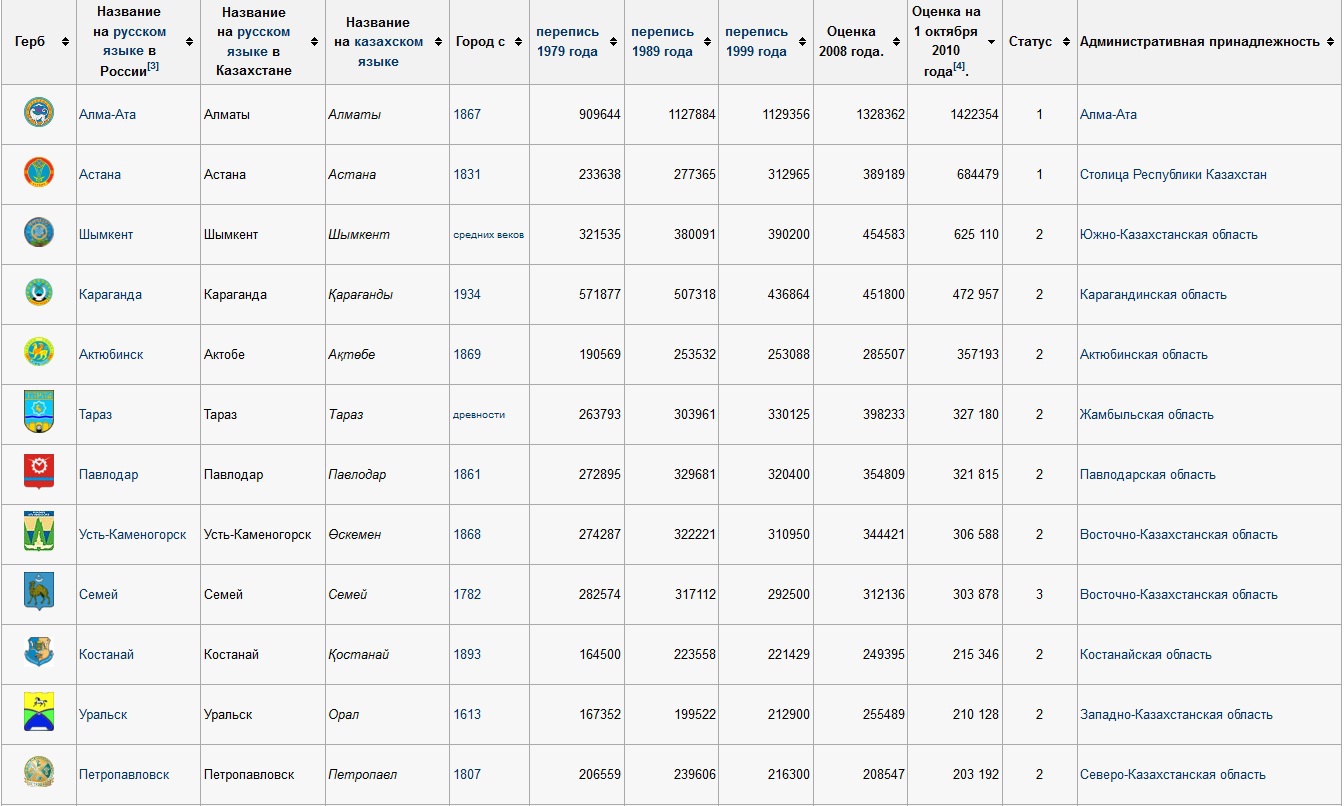
Task: Sort by name in Kazakhstan column arrows
Action: click(x=314, y=42)
